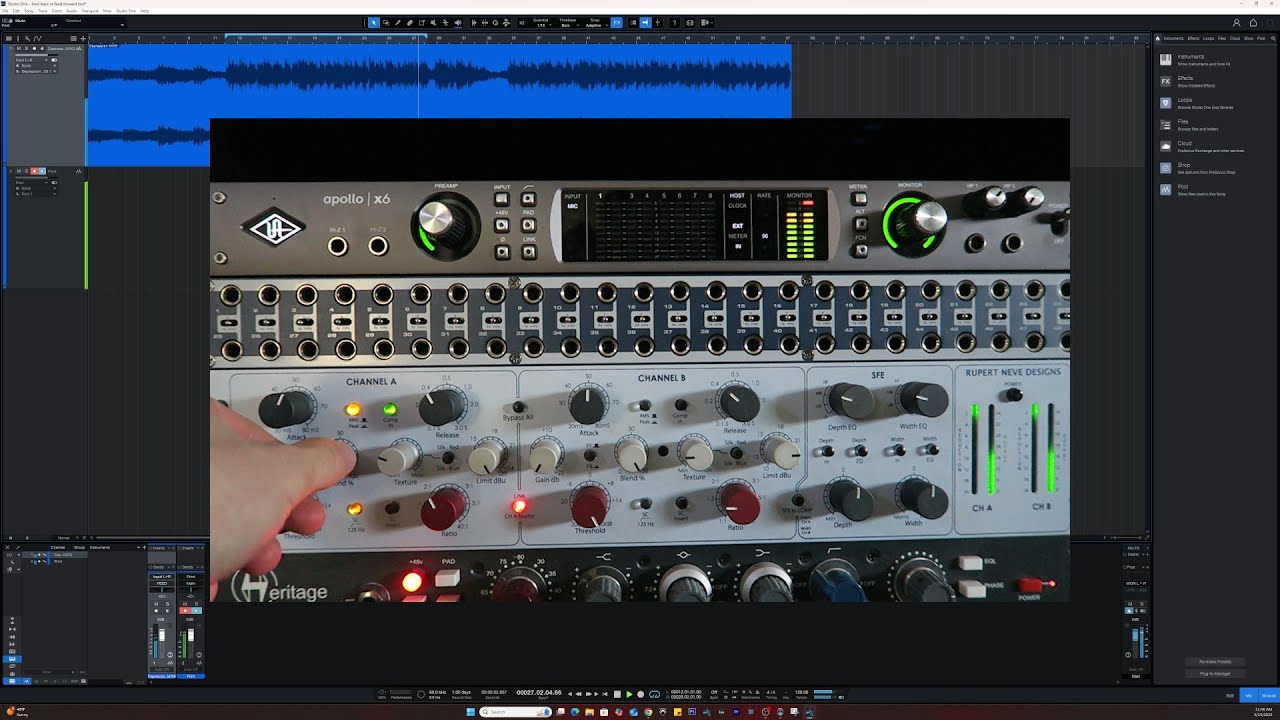The width and height of the screenshot is (1280, 720).
Task: Click the FX Effects icon in browser
Action: point(1166,81)
